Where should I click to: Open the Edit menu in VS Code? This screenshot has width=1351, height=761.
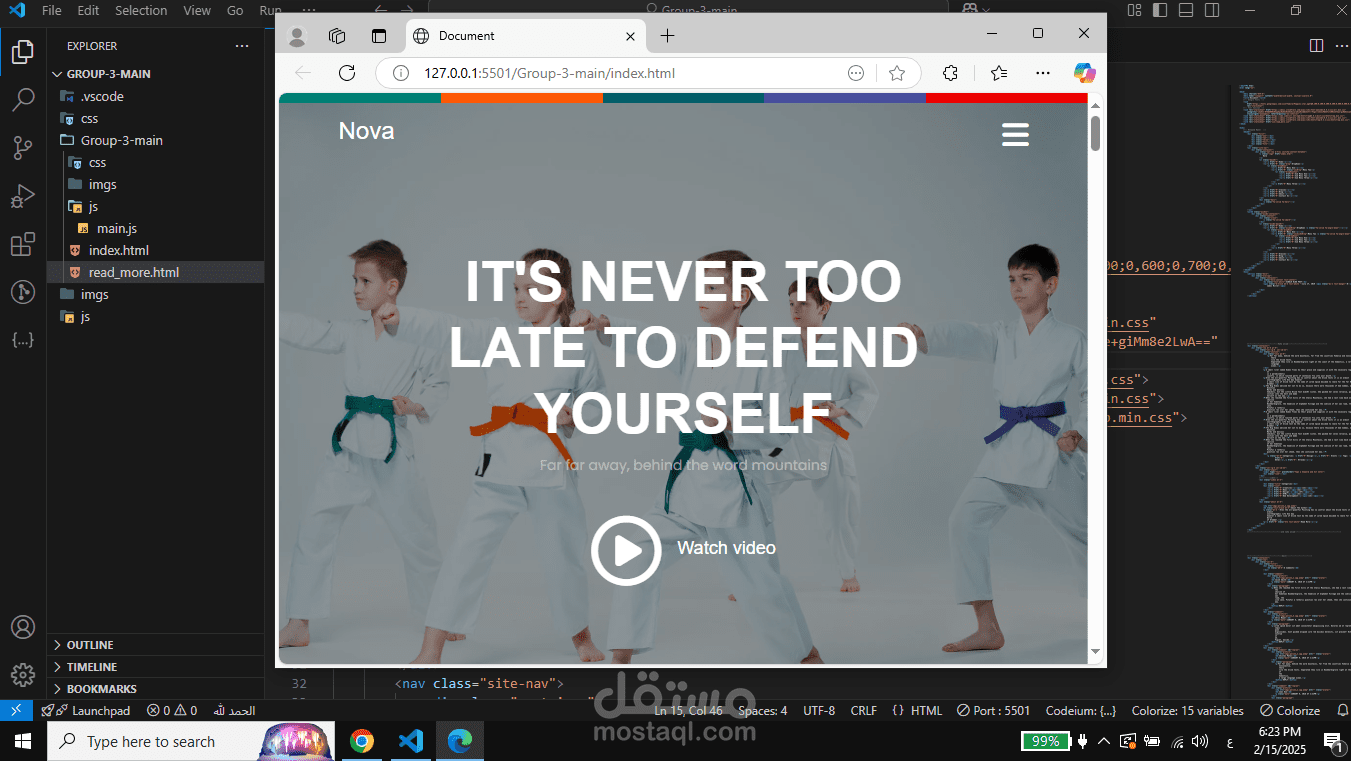point(88,10)
